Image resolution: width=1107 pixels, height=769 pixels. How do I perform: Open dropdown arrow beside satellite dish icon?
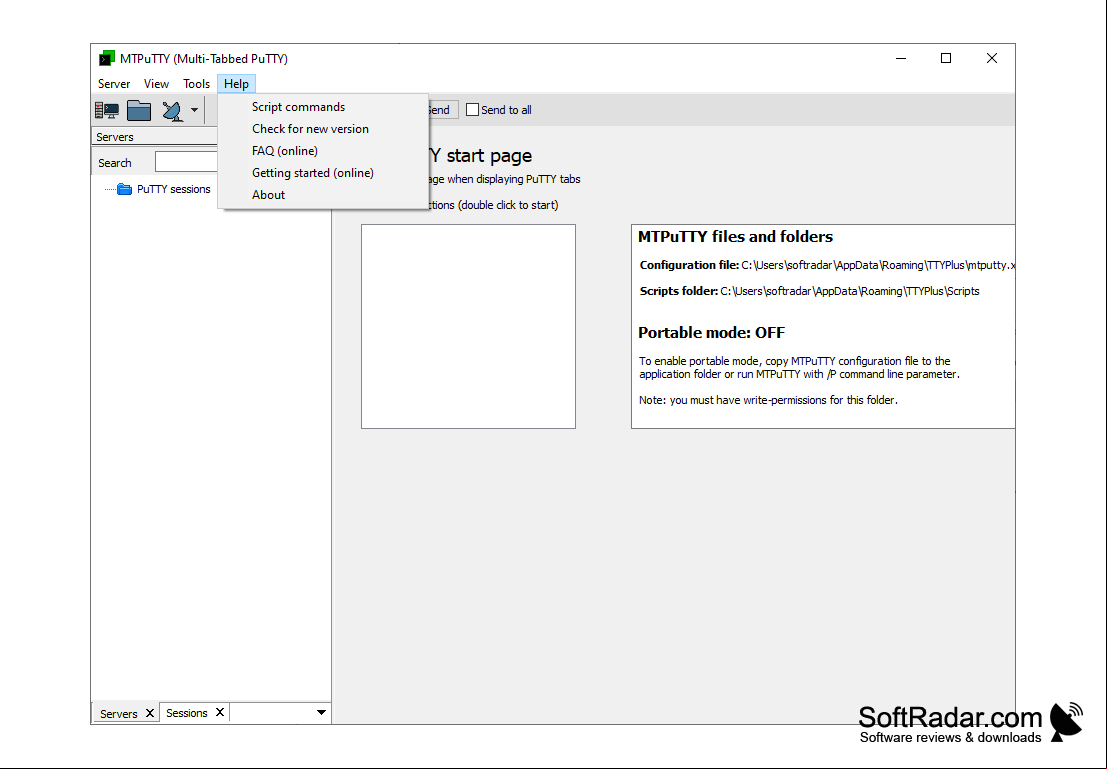click(x=194, y=110)
